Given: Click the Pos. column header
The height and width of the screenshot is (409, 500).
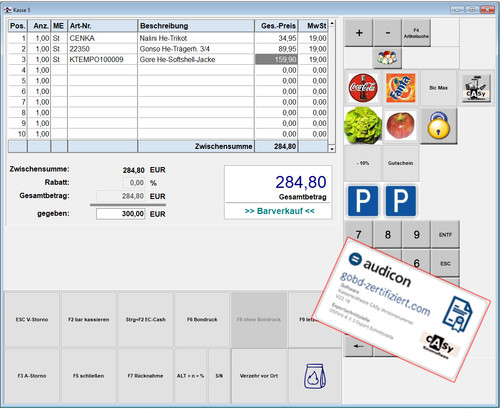Looking at the screenshot, I should click(x=18, y=26).
